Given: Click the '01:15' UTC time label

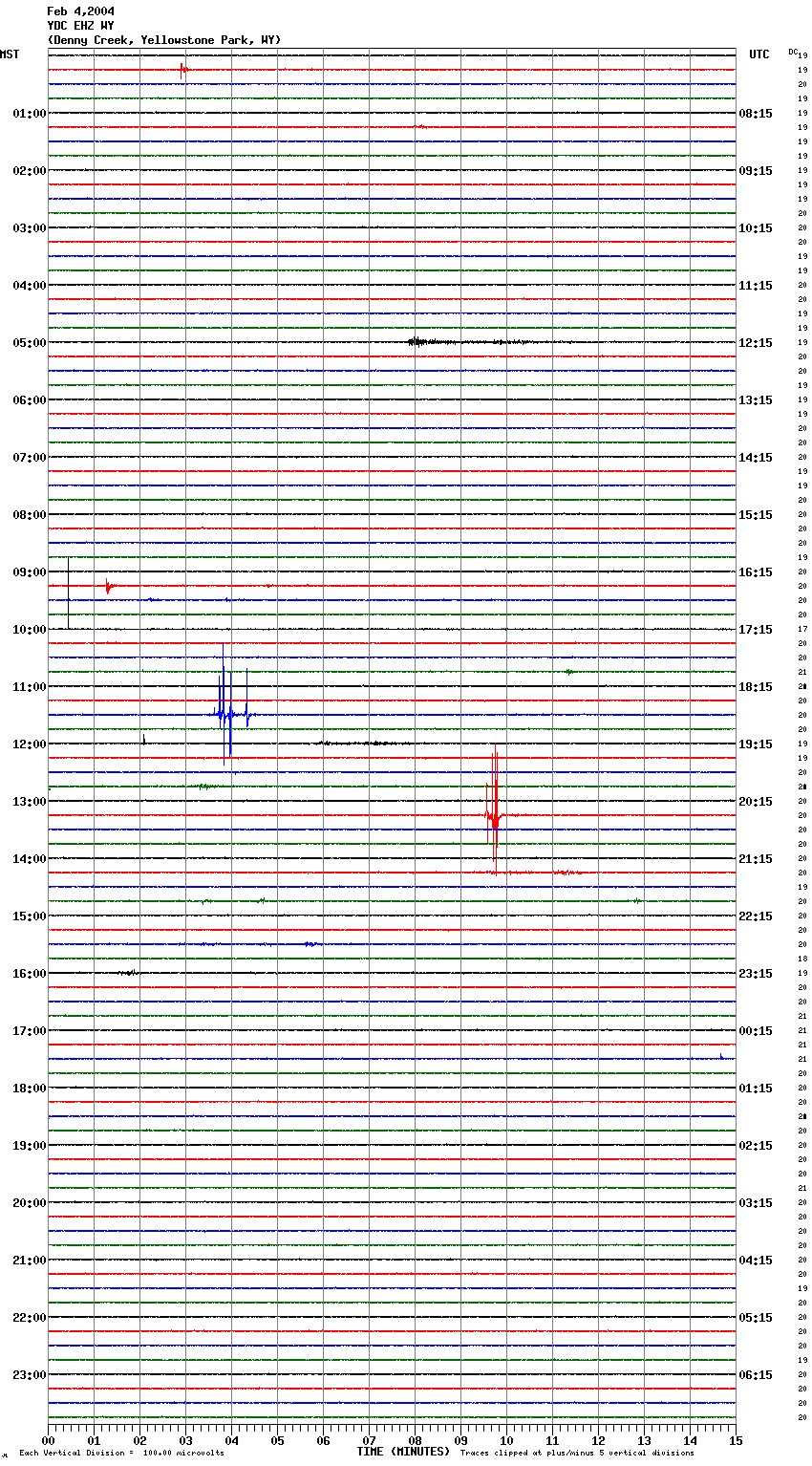Looking at the screenshot, I should click(x=756, y=1089).
